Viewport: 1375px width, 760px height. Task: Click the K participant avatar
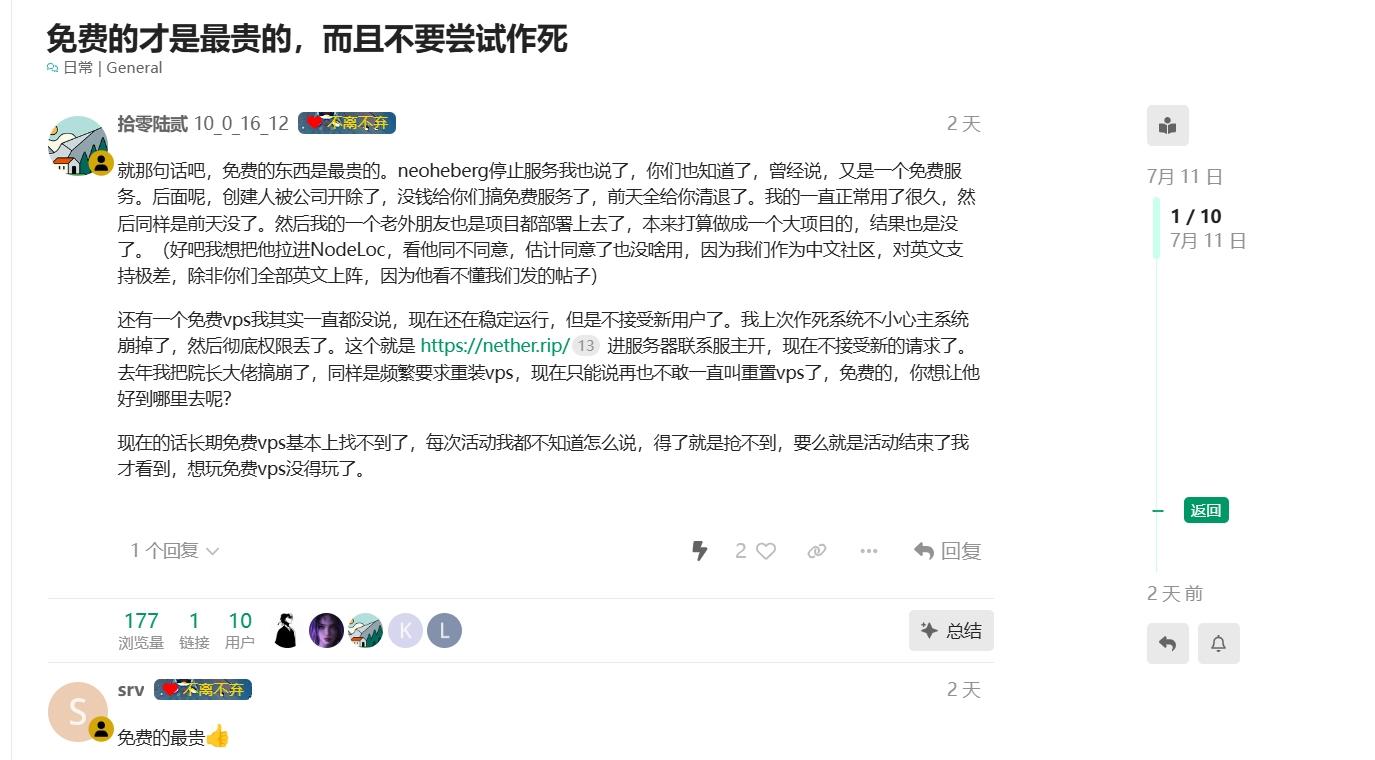tap(405, 631)
